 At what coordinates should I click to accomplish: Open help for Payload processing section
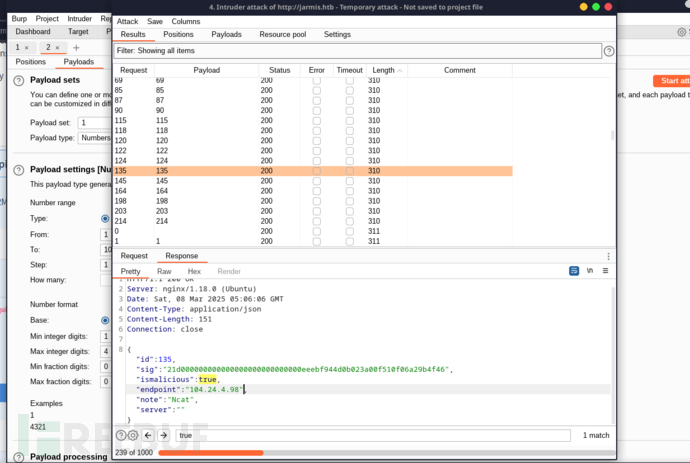18,457
